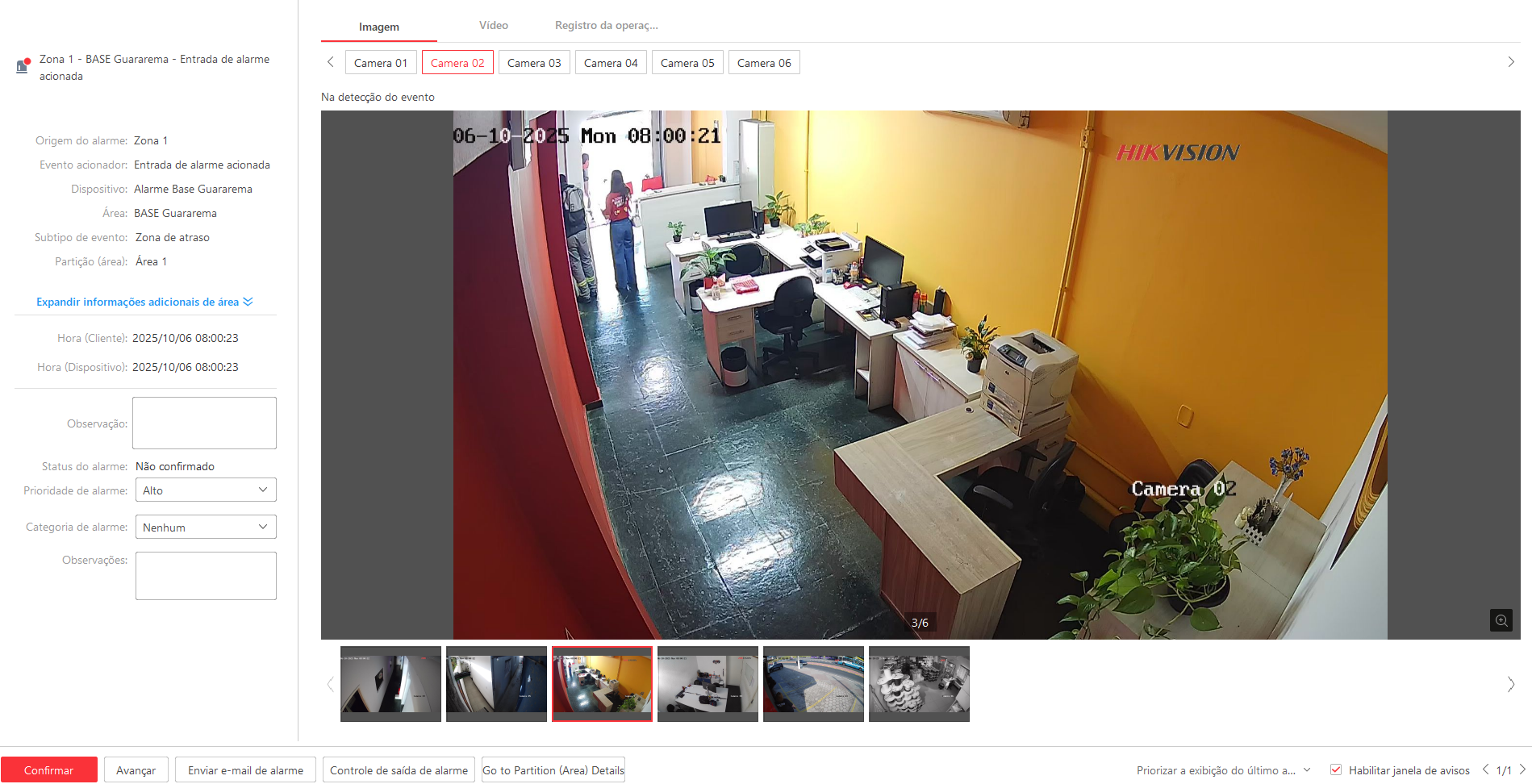This screenshot has height=784, width=1532.
Task: Expand informações adicionais de área
Action: (144, 302)
